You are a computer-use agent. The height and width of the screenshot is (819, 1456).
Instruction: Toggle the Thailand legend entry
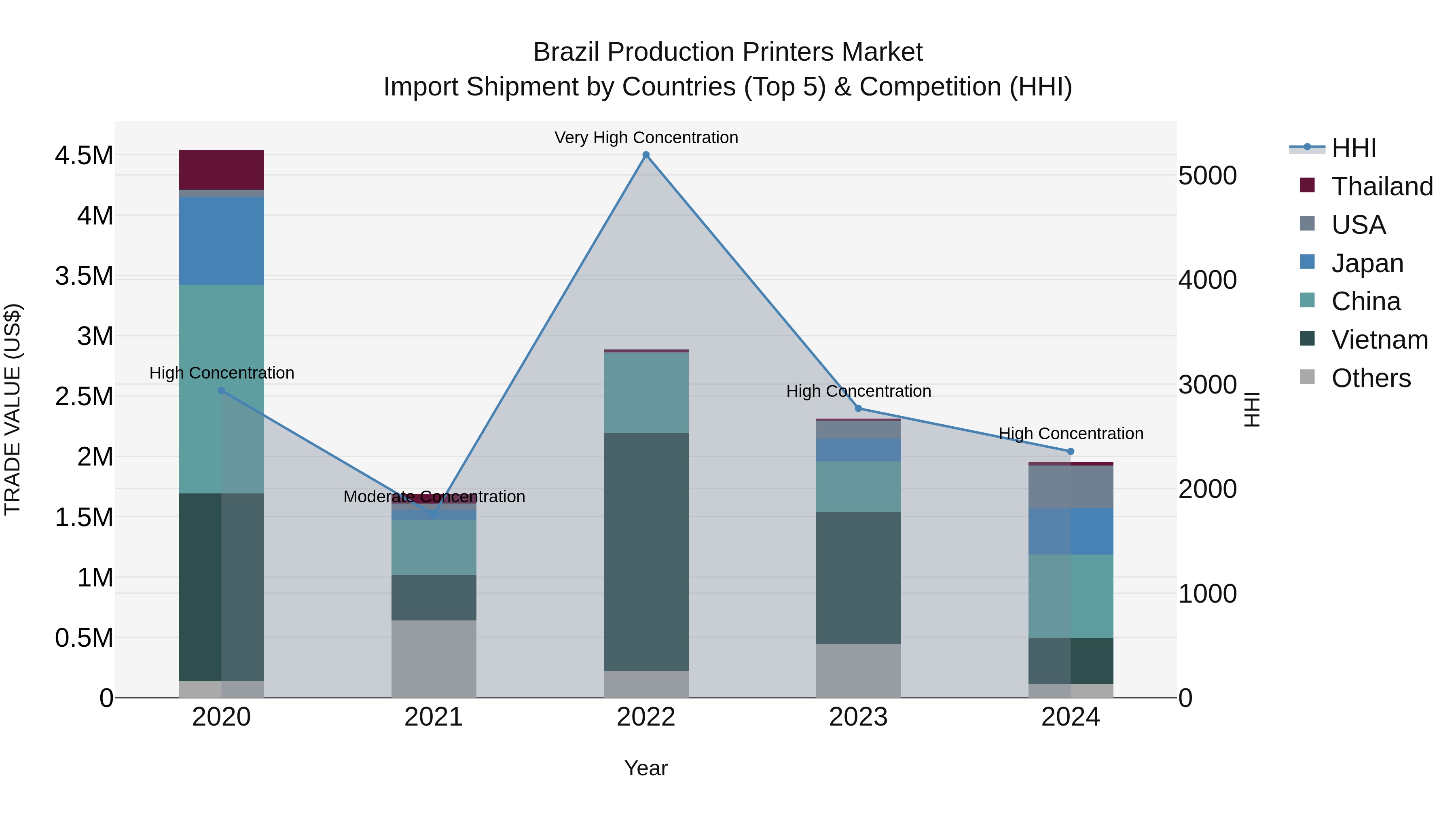pos(1367,186)
